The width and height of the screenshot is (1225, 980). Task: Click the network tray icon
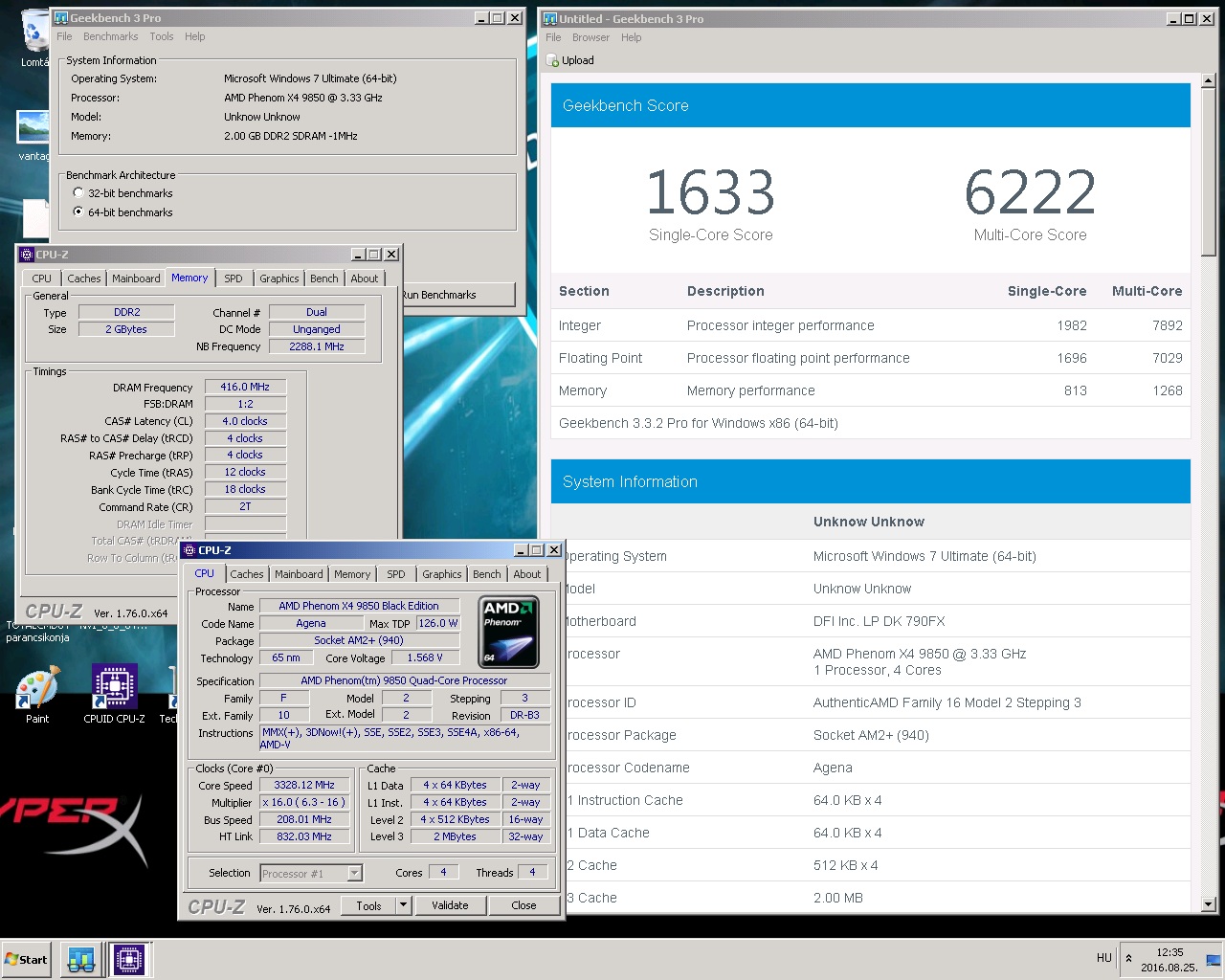[1213, 959]
